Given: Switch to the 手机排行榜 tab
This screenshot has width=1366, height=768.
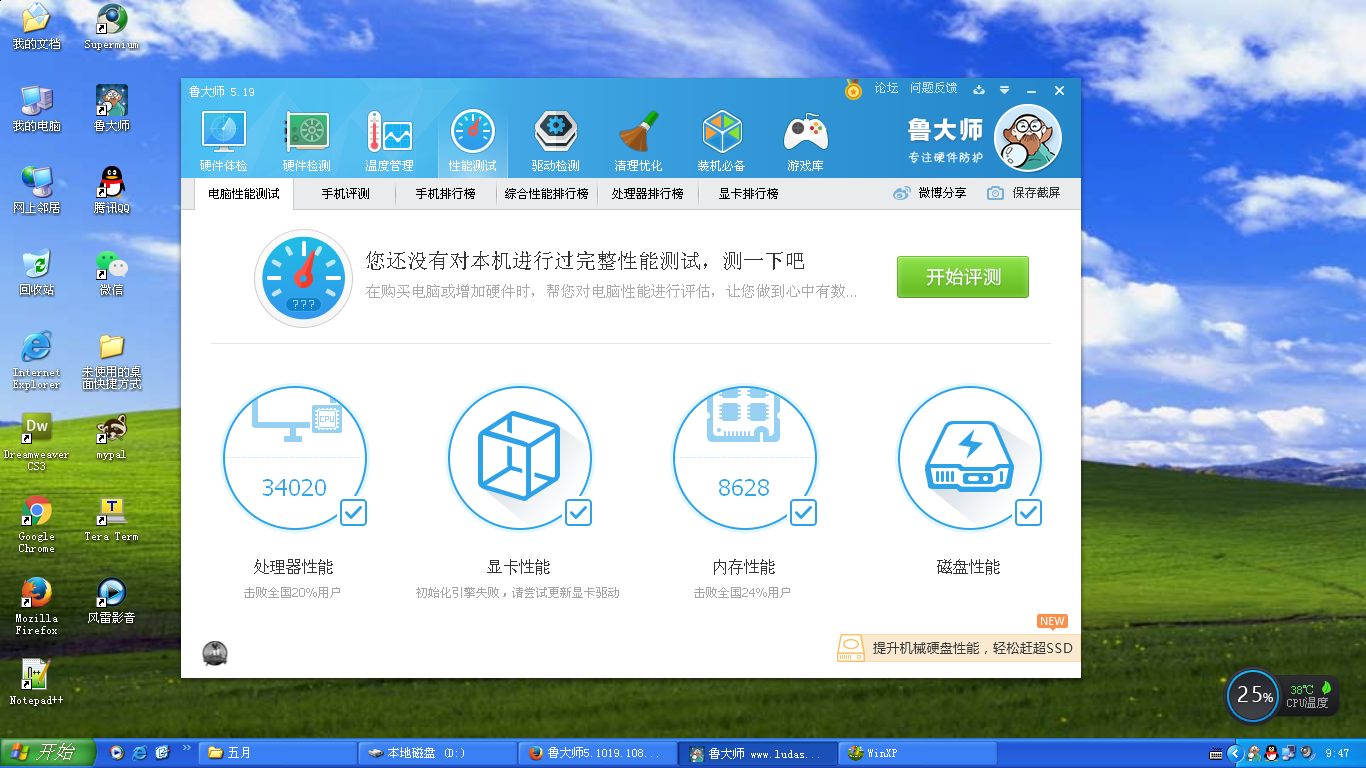Looking at the screenshot, I should pos(446,194).
